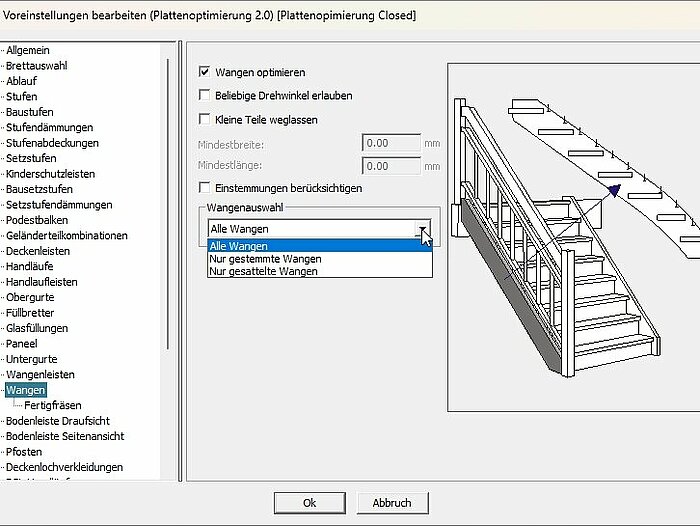700x526 pixels.
Task: Confirm with the Ok button
Action: [x=309, y=503]
